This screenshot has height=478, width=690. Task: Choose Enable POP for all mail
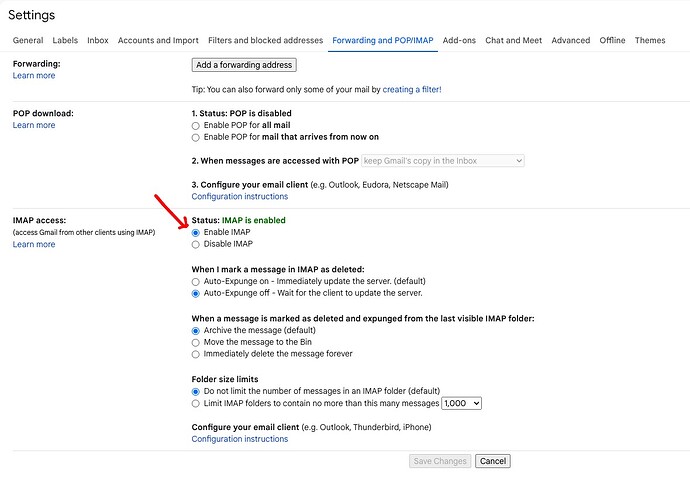tap(196, 125)
